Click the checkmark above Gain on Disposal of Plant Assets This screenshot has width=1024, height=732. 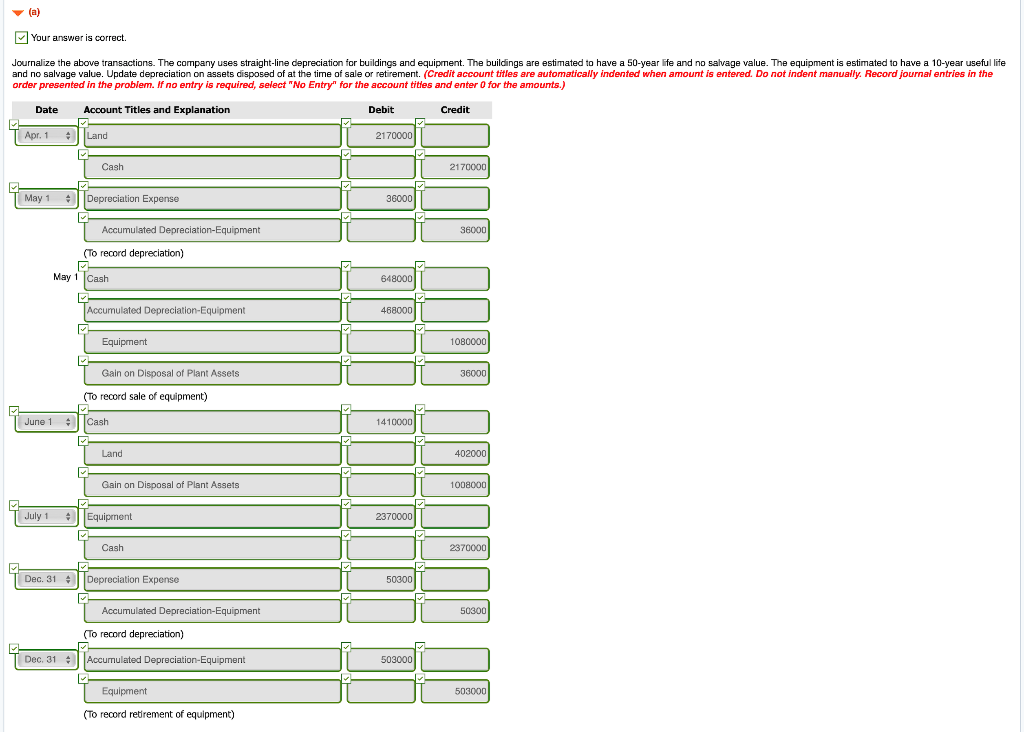[x=82, y=359]
